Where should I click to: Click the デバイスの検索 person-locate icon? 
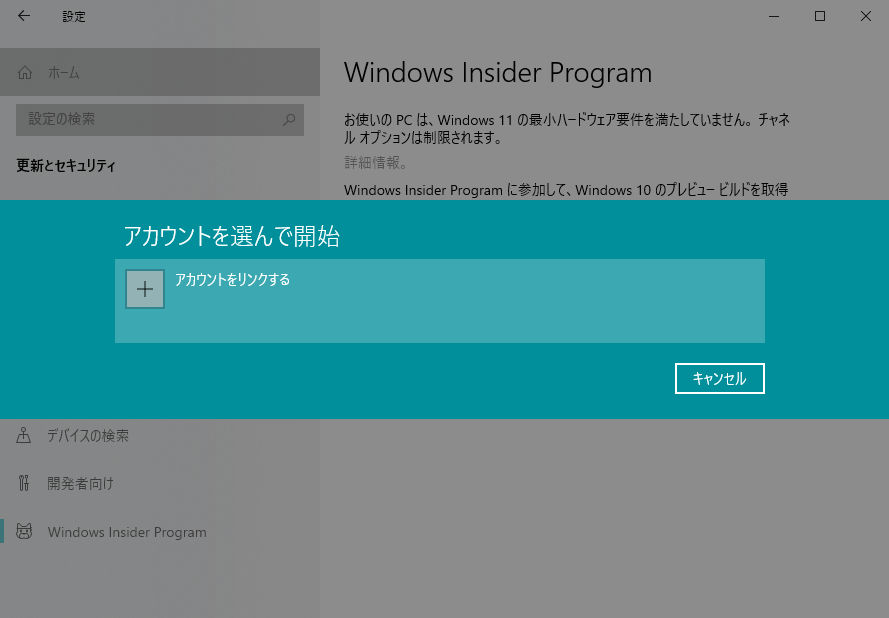[x=24, y=435]
